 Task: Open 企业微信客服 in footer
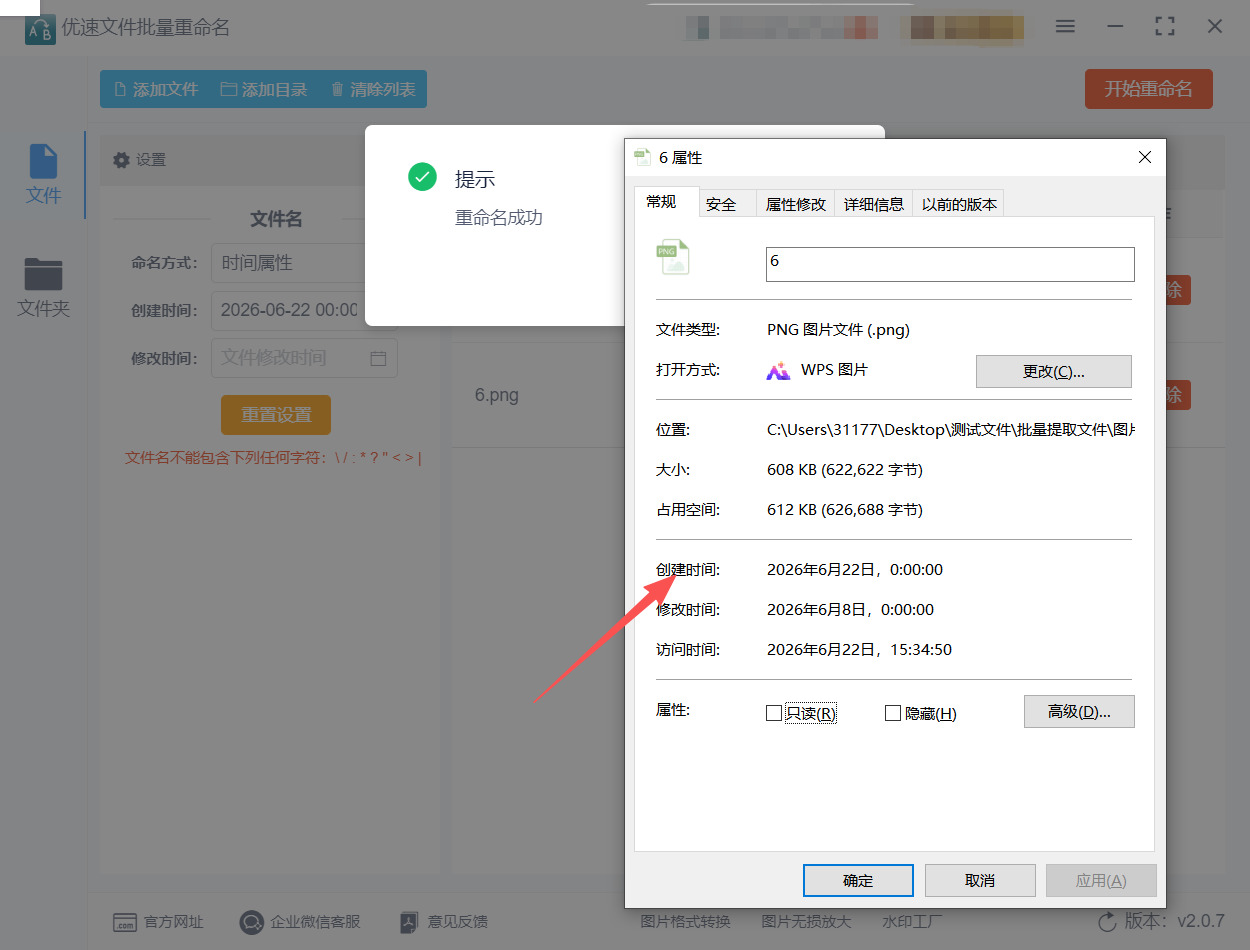[299, 922]
